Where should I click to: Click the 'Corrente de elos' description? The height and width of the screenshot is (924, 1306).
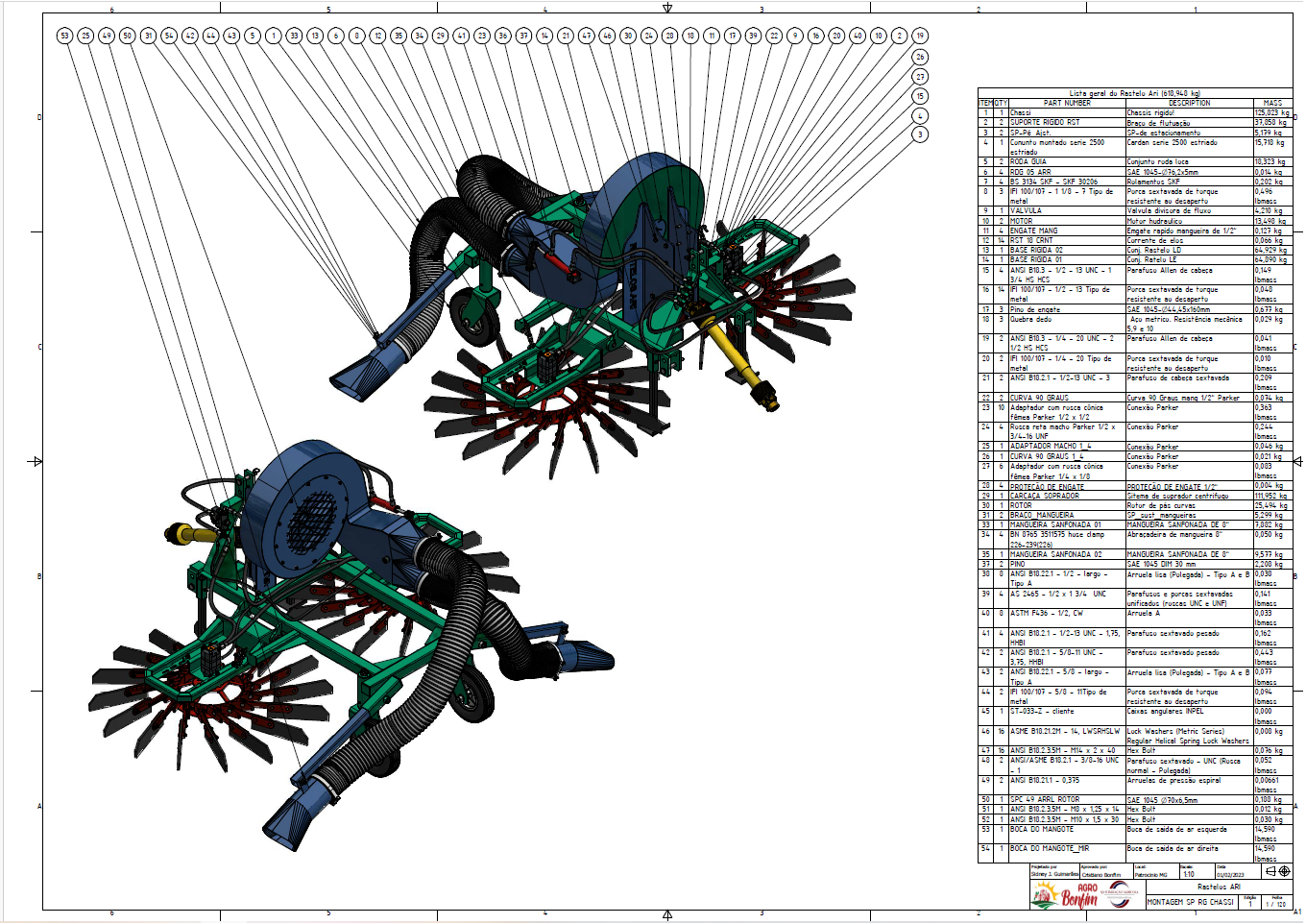(1190, 240)
